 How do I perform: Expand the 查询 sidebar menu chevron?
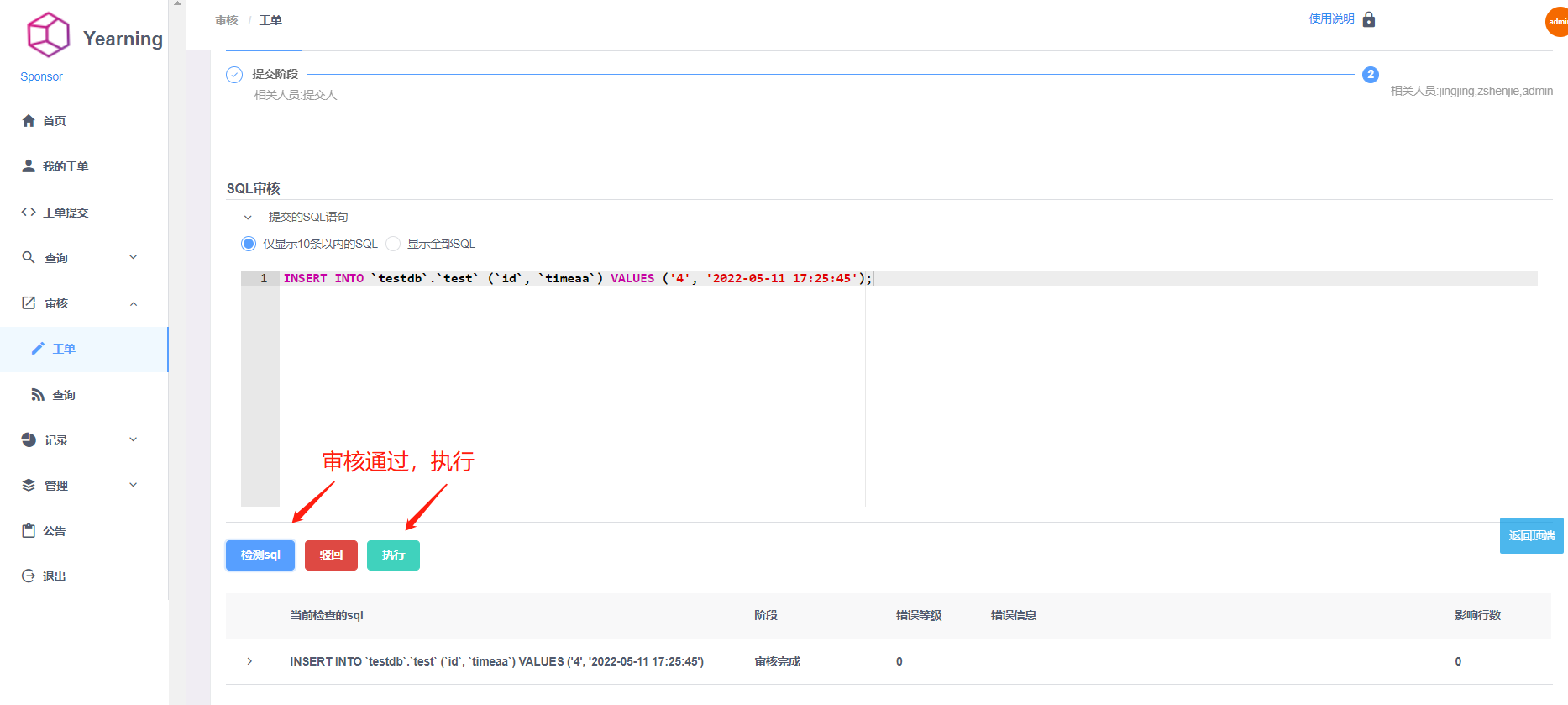click(x=134, y=258)
